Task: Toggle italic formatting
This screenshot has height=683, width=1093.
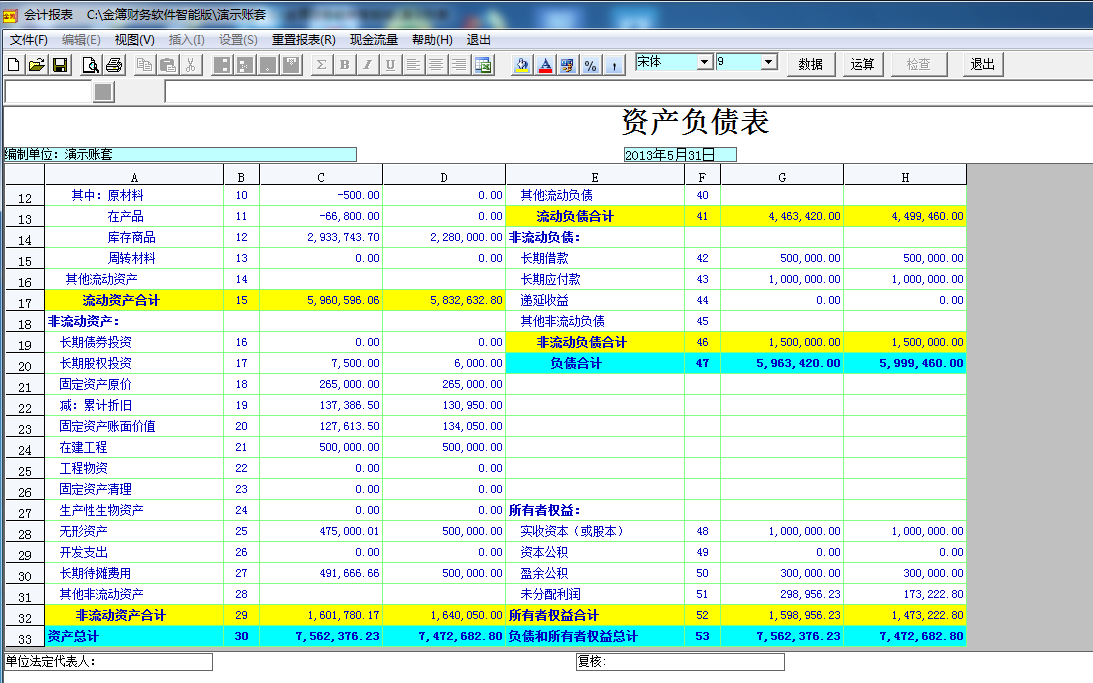Action: coord(368,65)
